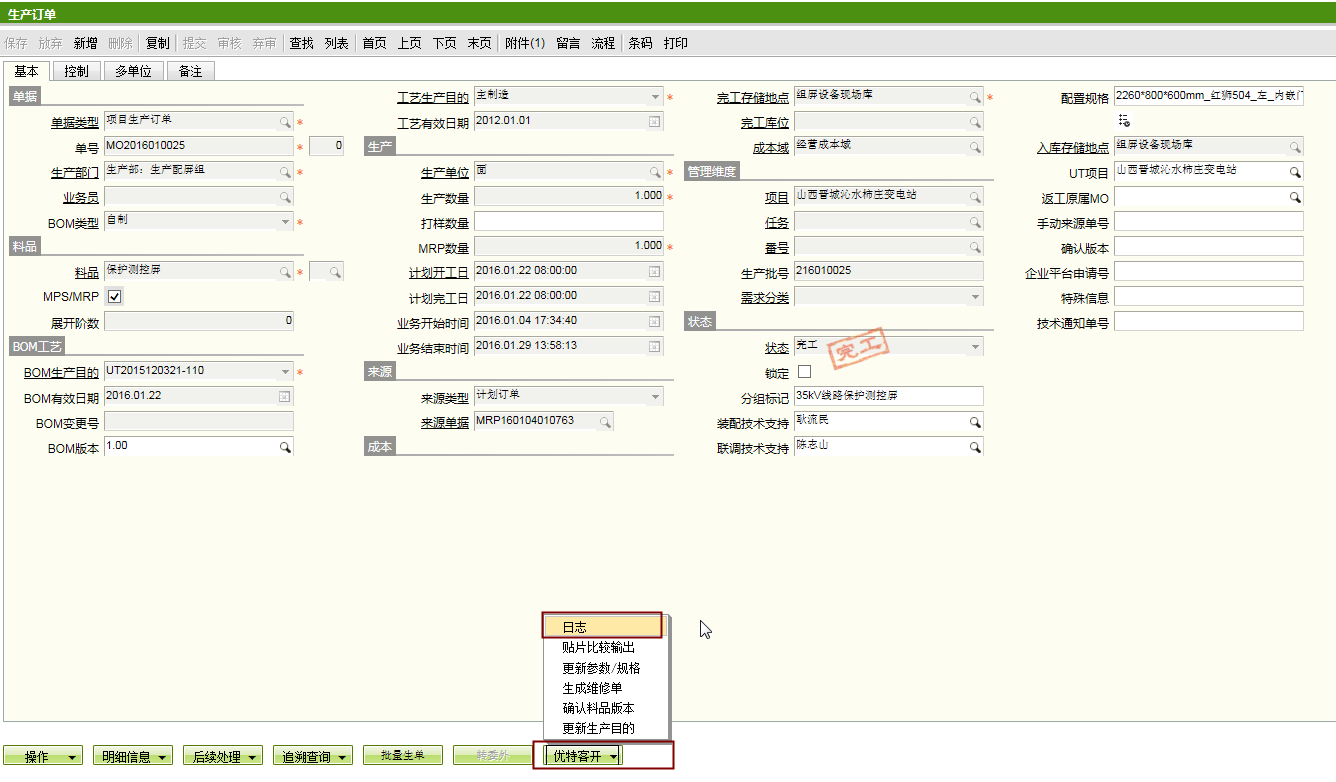Screen dimensions: 1336x782
Task: Select 日志 from the popup menu
Action: [602, 627]
